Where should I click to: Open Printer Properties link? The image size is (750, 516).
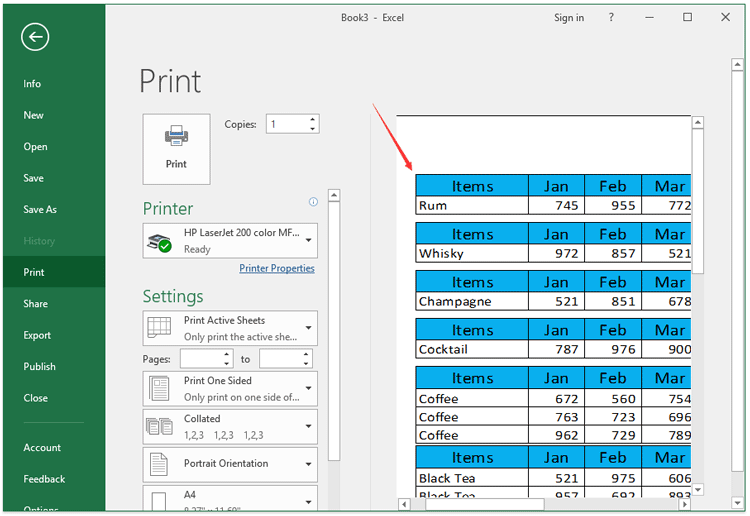277,268
